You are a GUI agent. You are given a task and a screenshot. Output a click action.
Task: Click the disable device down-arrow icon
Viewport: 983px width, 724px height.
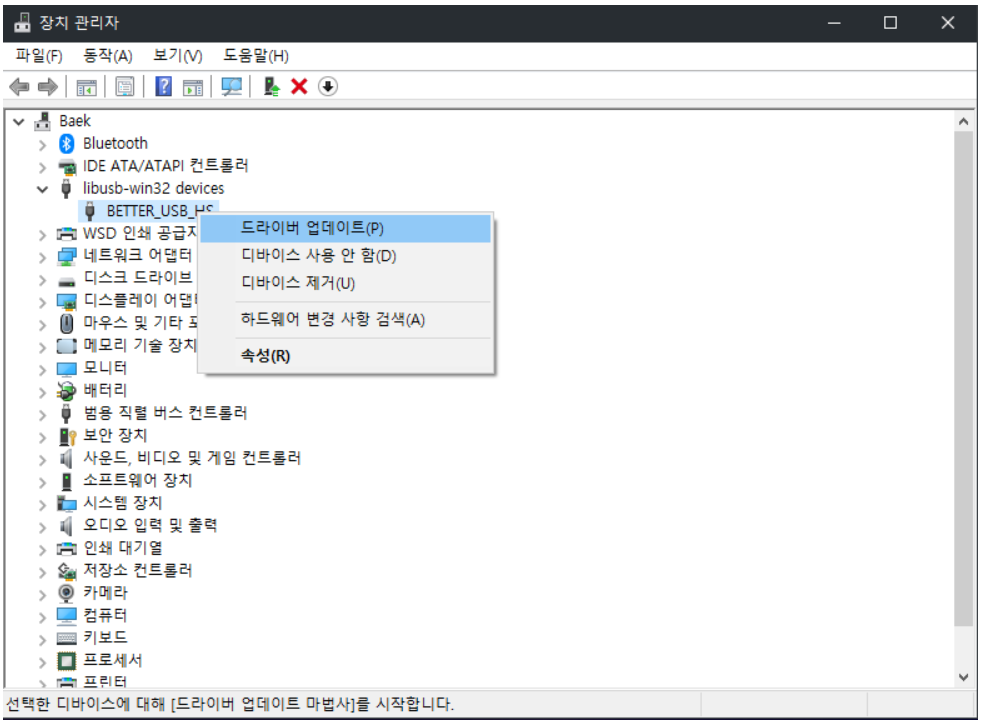328,87
